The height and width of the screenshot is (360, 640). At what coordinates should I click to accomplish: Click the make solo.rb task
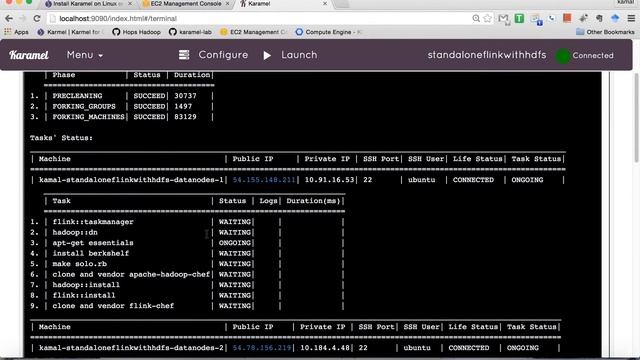point(80,264)
